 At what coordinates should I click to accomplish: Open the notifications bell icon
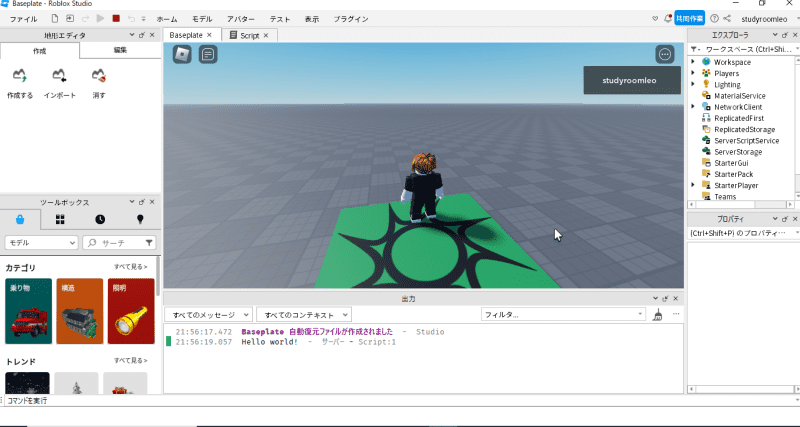point(667,18)
